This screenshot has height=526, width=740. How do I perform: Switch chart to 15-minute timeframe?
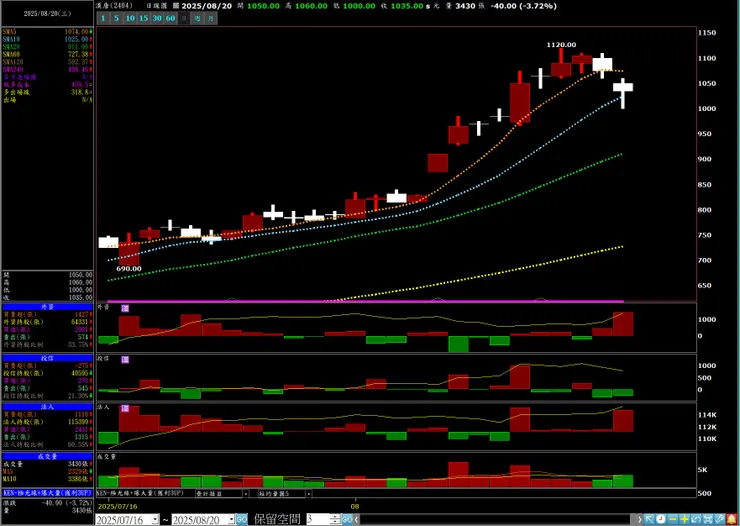pyautogui.click(x=143, y=18)
